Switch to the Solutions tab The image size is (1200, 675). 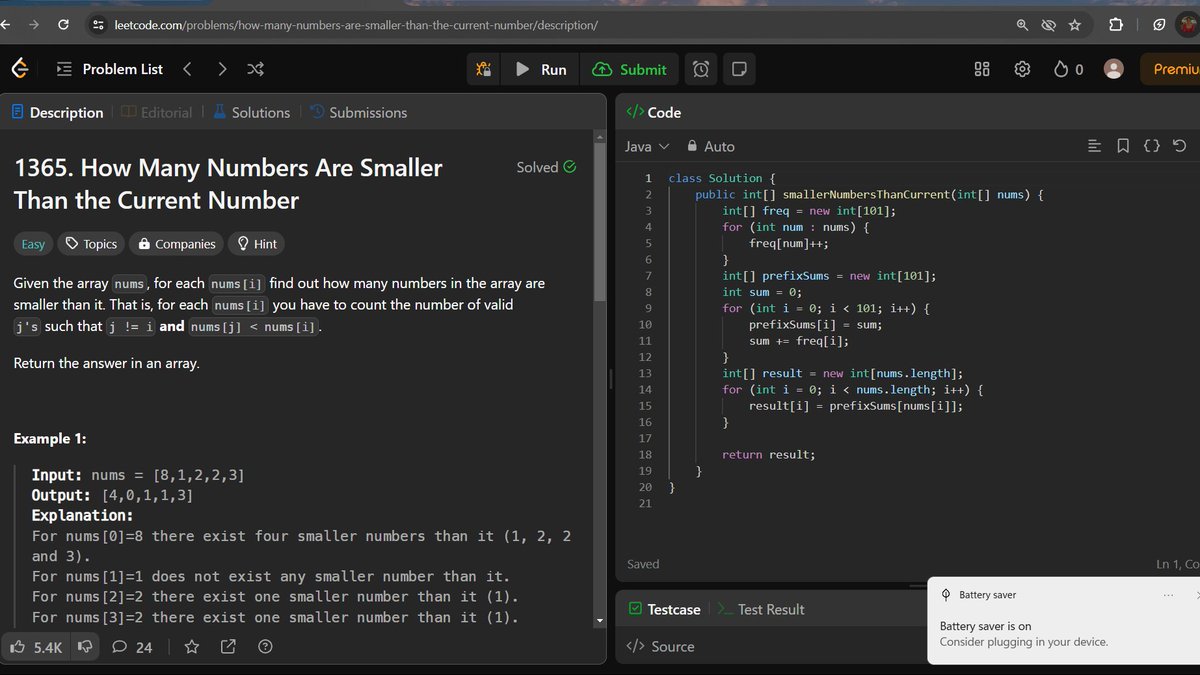click(252, 112)
